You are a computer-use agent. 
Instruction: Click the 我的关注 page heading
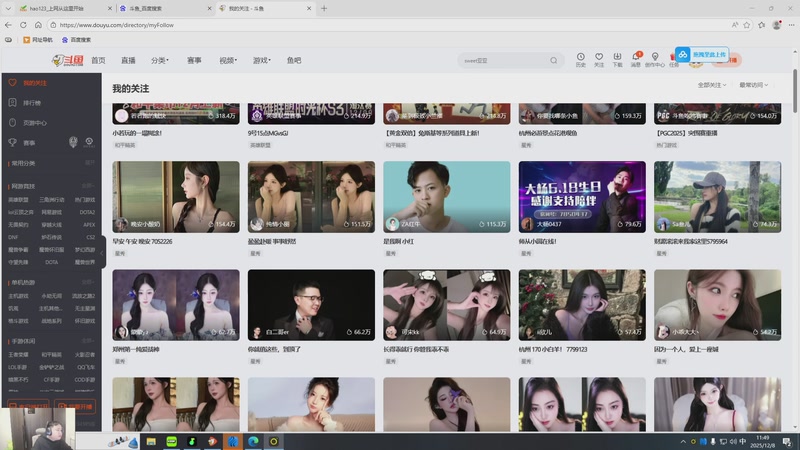click(131, 89)
